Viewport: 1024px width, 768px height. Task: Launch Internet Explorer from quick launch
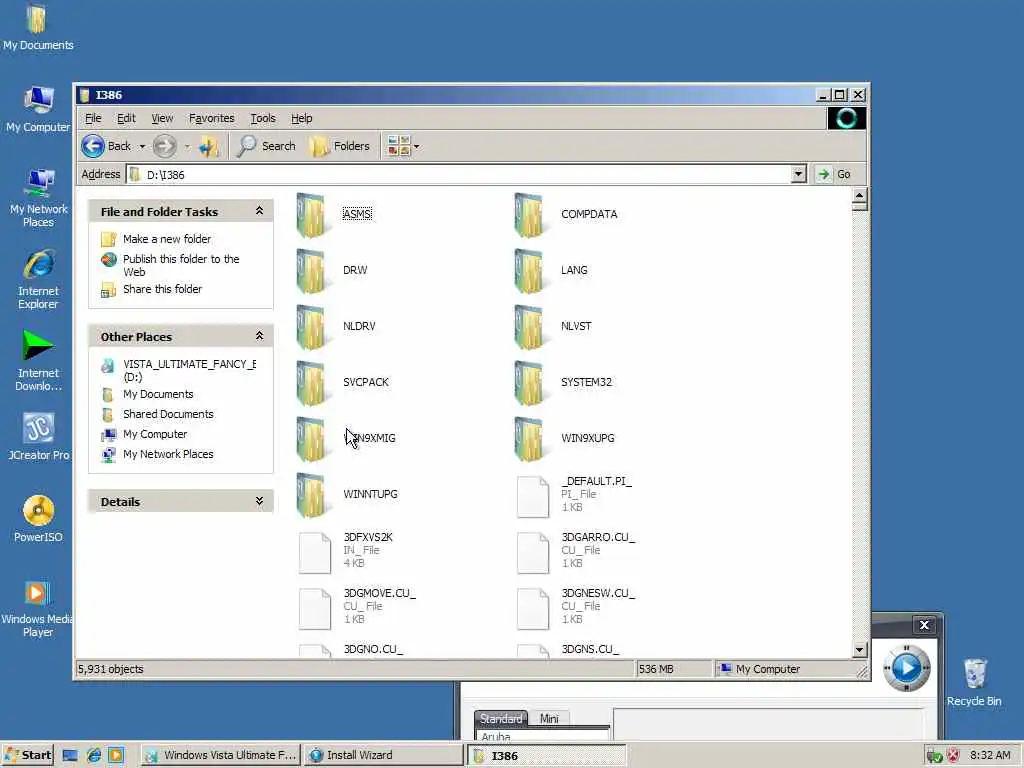(x=94, y=756)
